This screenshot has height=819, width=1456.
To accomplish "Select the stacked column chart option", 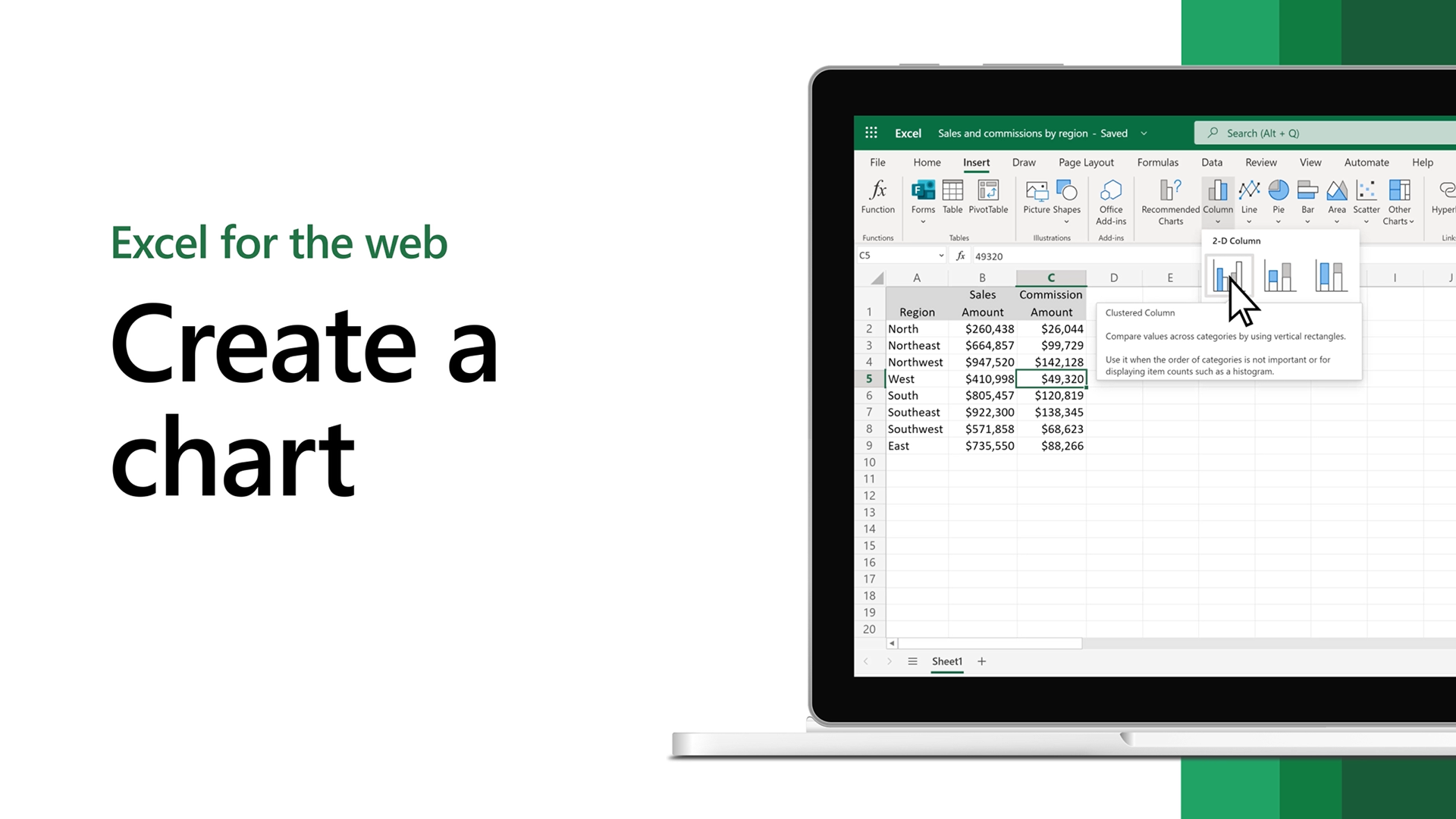I will (x=1280, y=277).
